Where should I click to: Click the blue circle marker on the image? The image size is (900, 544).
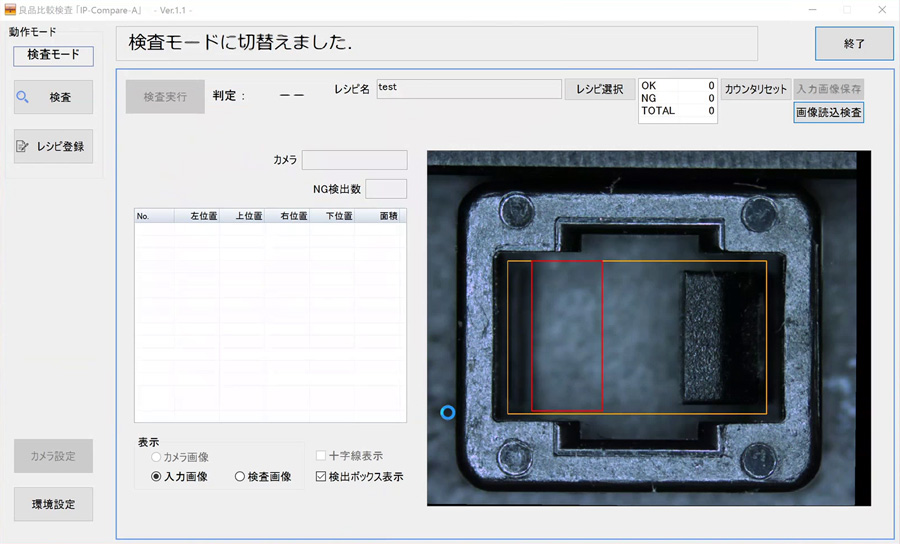coord(448,412)
